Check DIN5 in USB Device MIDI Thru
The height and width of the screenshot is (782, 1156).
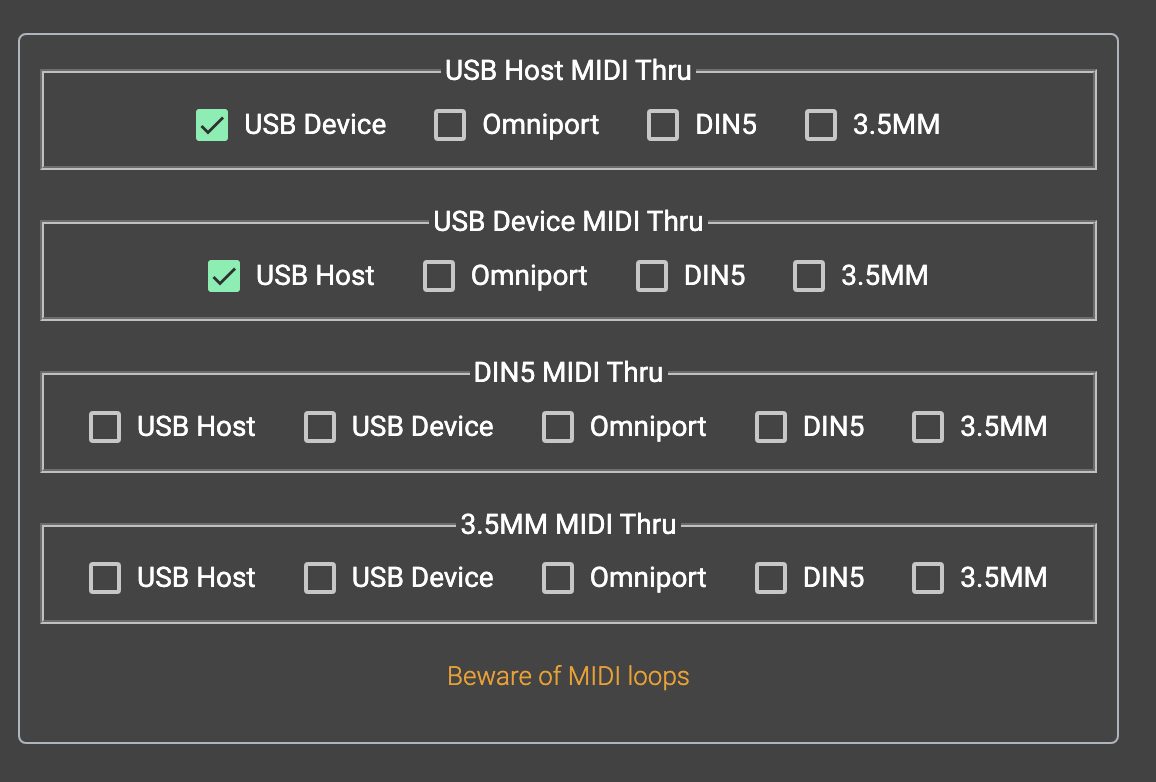point(652,276)
